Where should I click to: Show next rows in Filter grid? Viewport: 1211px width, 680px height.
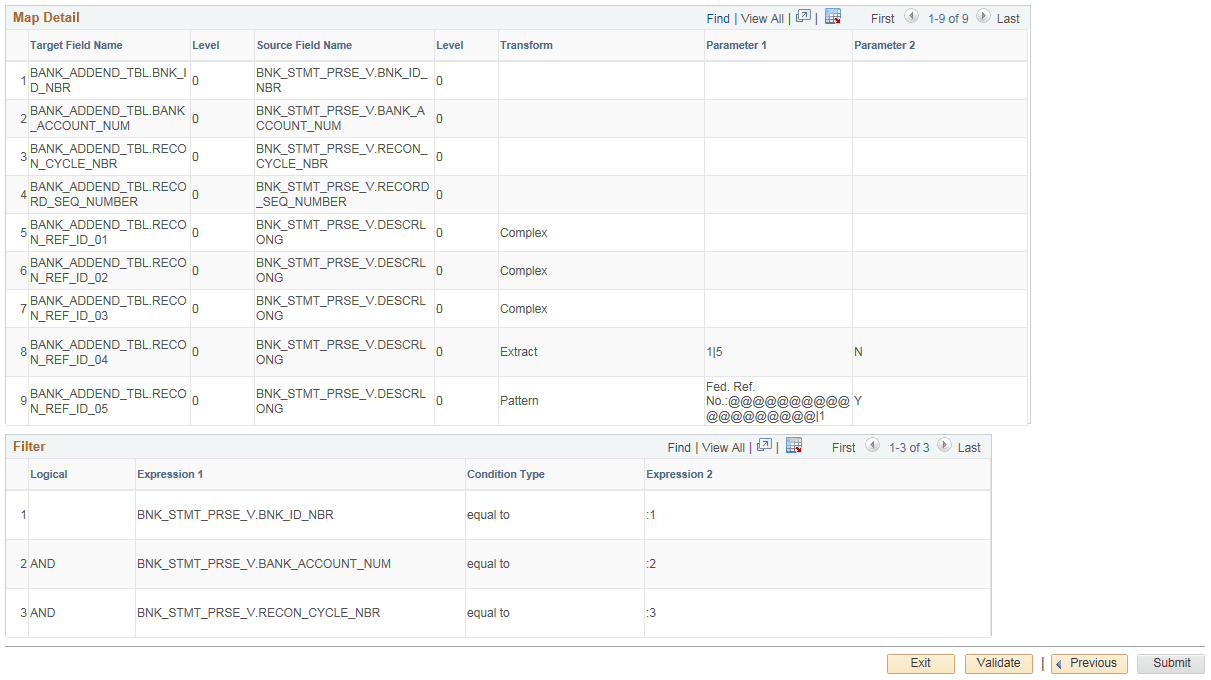tap(944, 446)
